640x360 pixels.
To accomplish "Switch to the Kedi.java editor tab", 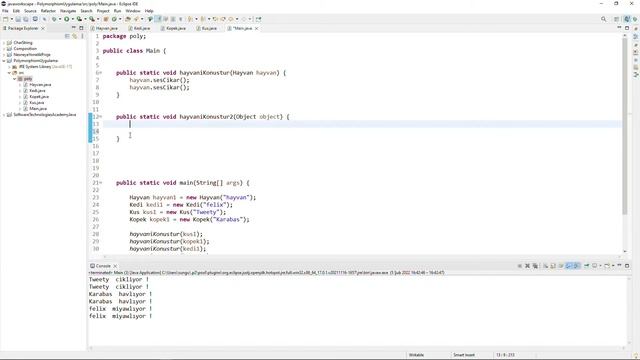I will point(140,28).
